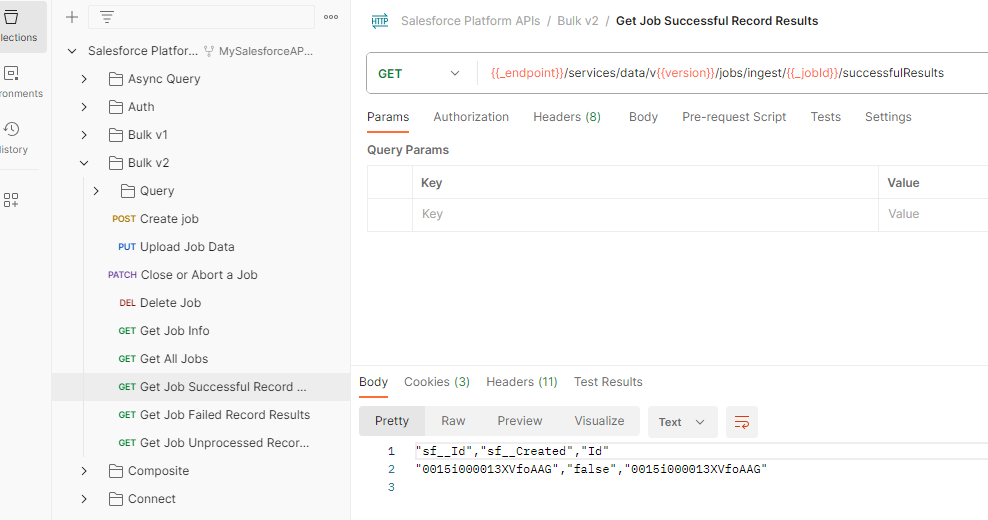Viewport: 988px width, 520px height.
Task: Click Bulk v2 in the breadcrumb
Action: (x=578, y=21)
